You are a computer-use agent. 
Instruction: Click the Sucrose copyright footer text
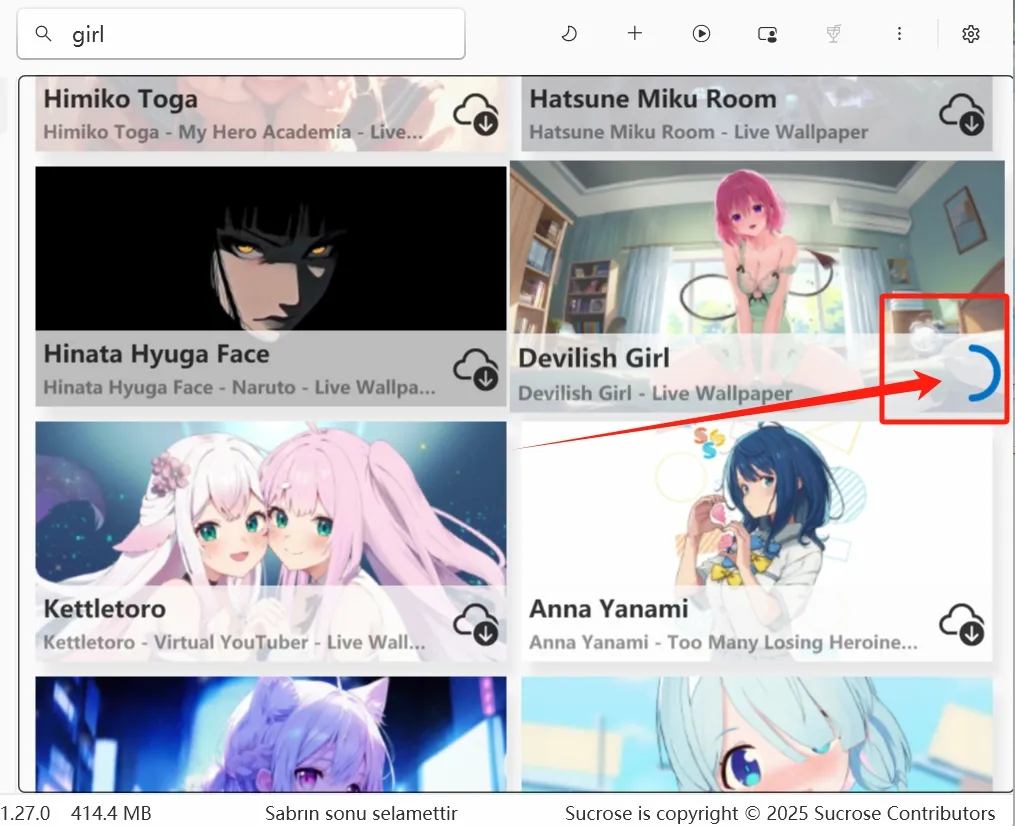pos(780,813)
